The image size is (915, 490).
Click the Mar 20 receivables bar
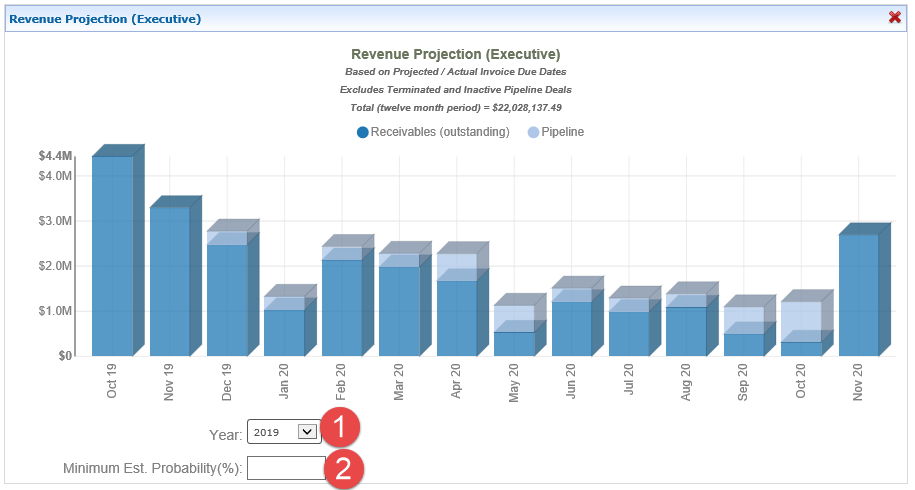pyautogui.click(x=399, y=311)
